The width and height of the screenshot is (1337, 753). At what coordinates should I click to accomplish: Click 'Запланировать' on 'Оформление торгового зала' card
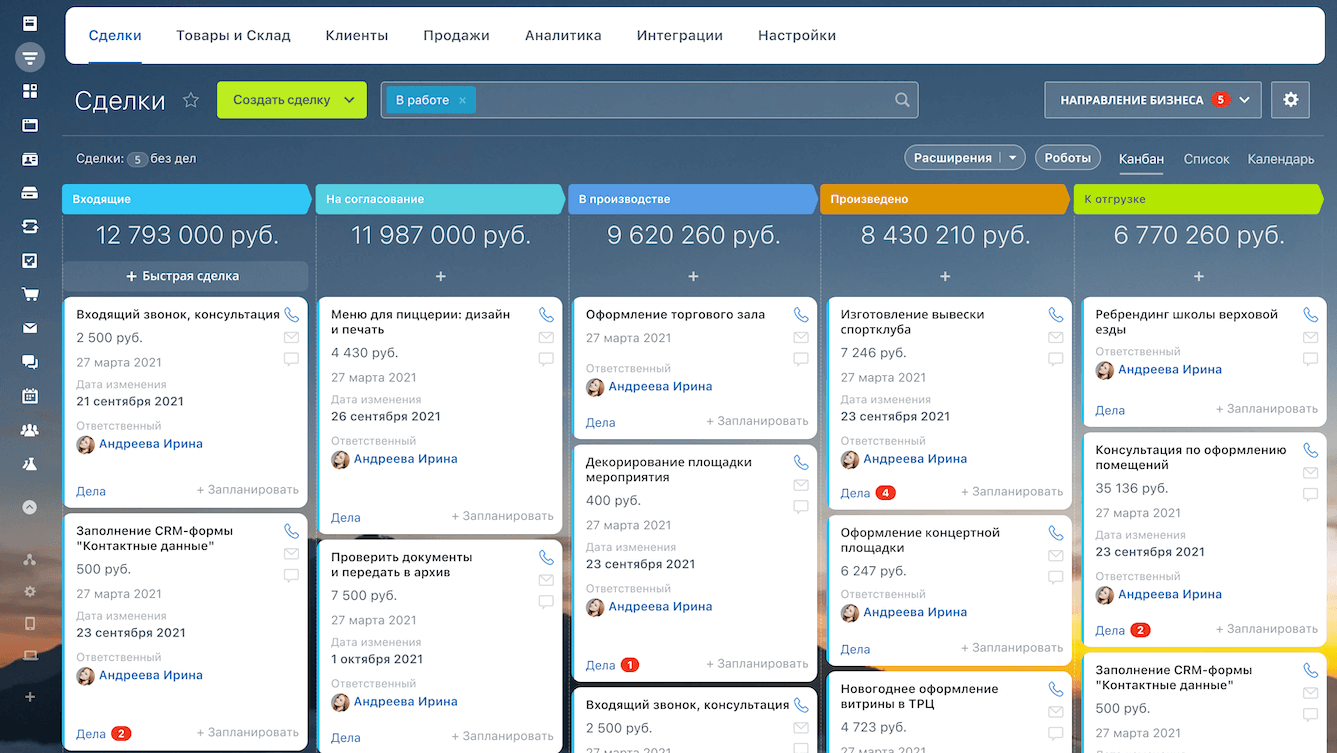click(757, 422)
